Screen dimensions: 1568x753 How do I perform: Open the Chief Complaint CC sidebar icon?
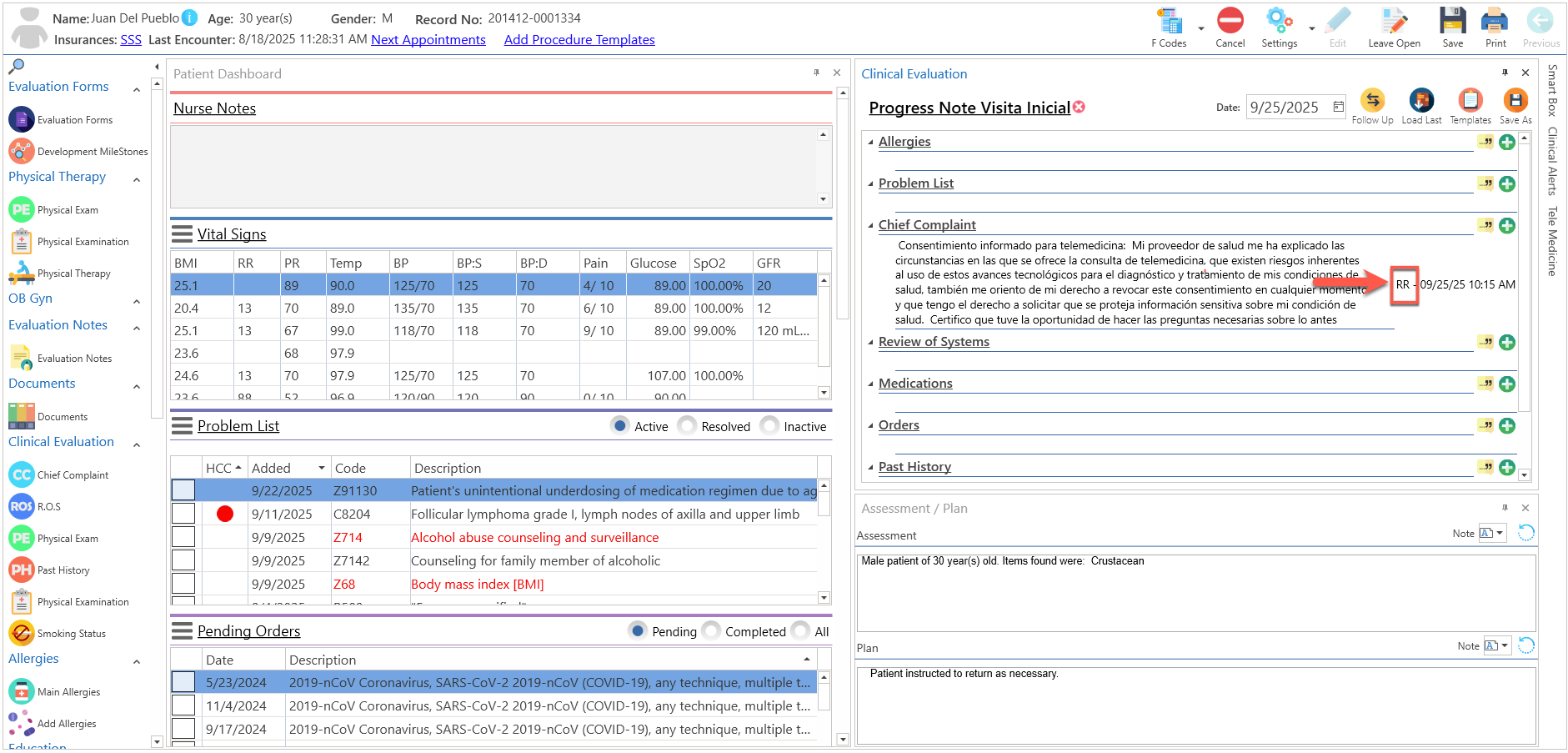pos(22,474)
